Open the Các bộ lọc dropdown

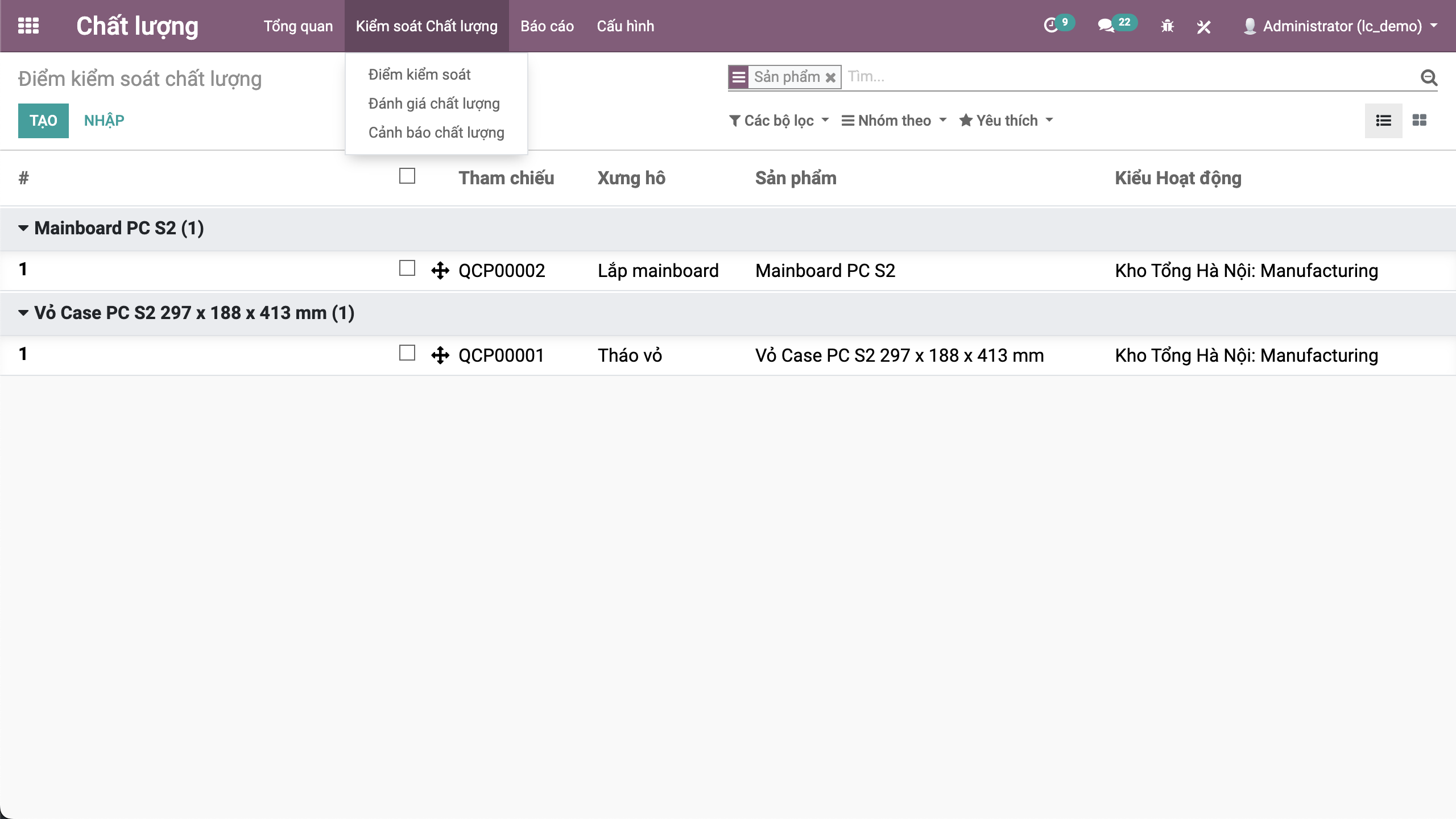click(x=779, y=121)
